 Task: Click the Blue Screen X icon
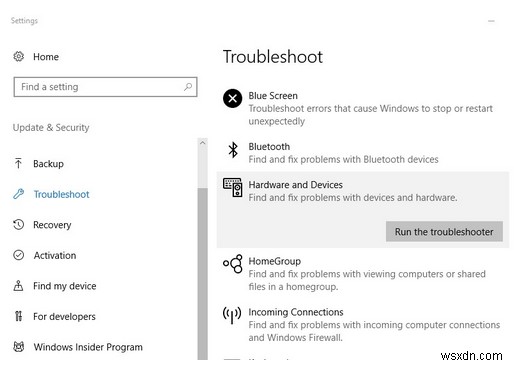(x=232, y=98)
